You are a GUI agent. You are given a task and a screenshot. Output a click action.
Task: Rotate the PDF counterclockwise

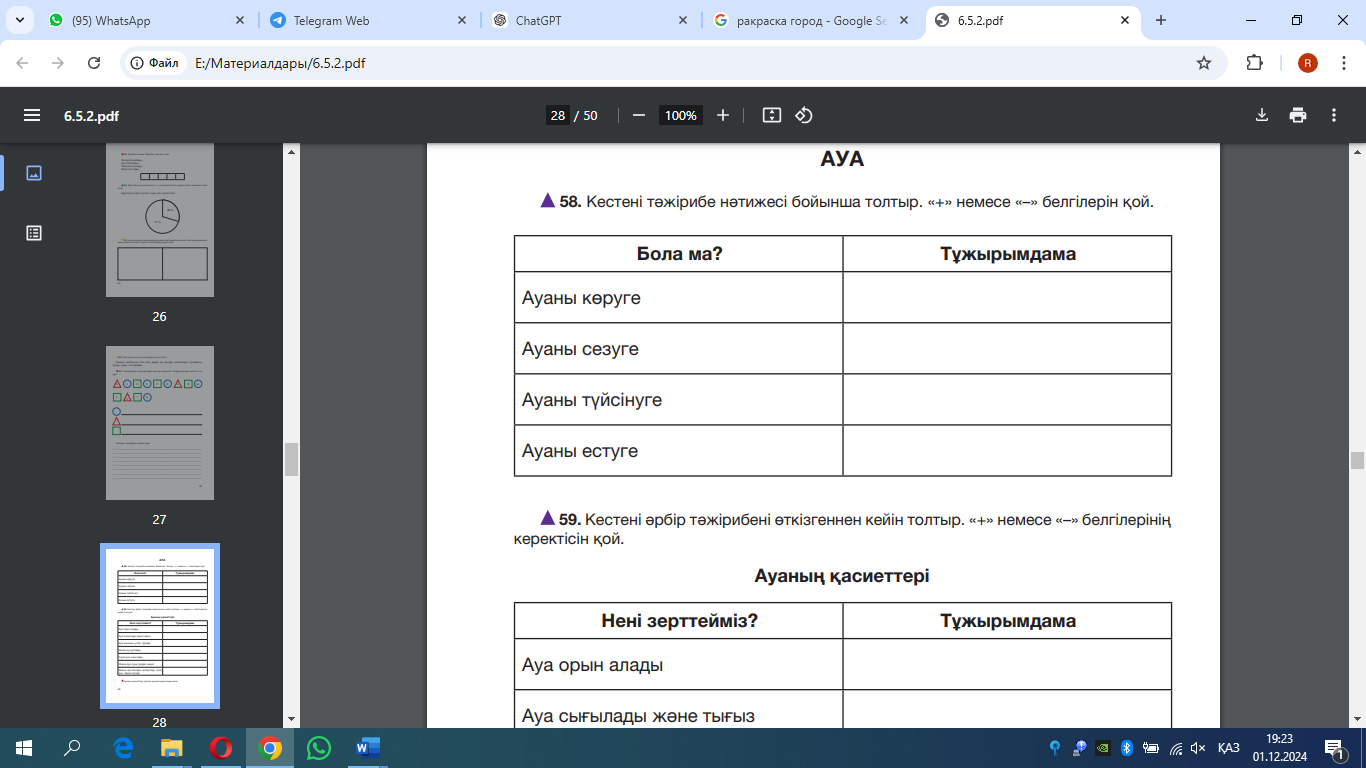[x=804, y=115]
